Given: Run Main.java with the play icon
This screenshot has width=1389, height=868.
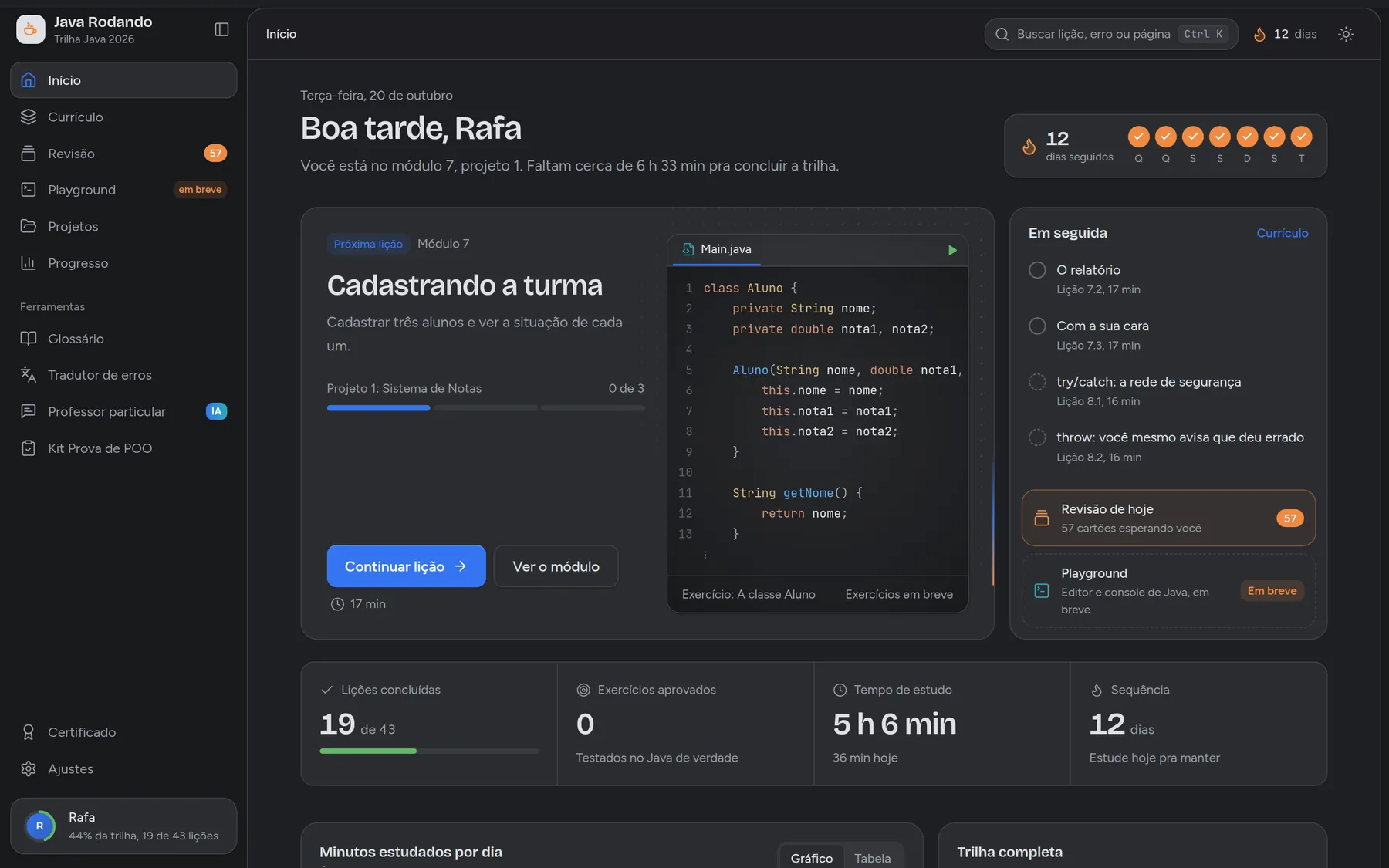Looking at the screenshot, I should (x=952, y=250).
